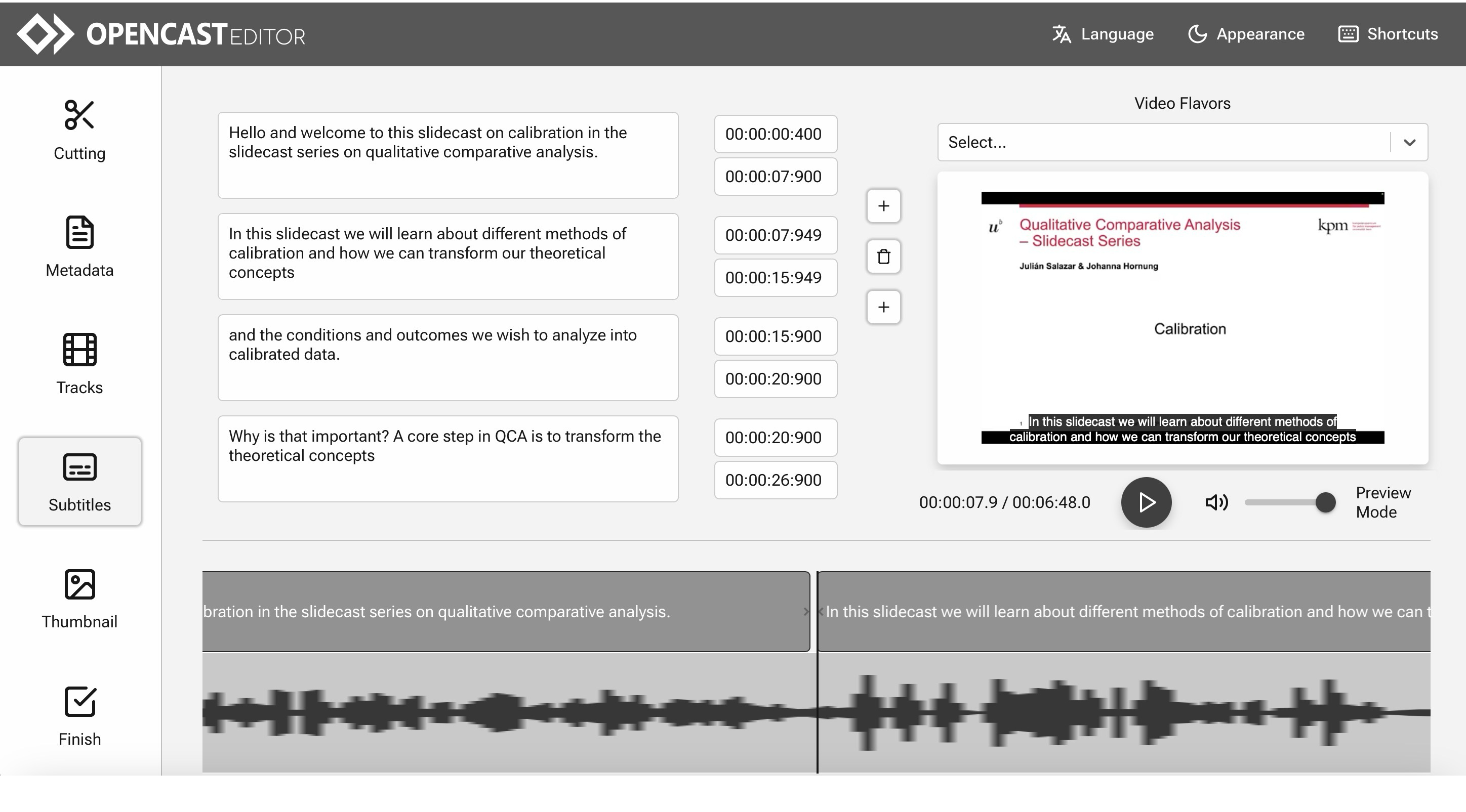The width and height of the screenshot is (1466, 812).
Task: Edit the start time 00:00:07:949 field
Action: click(775, 235)
